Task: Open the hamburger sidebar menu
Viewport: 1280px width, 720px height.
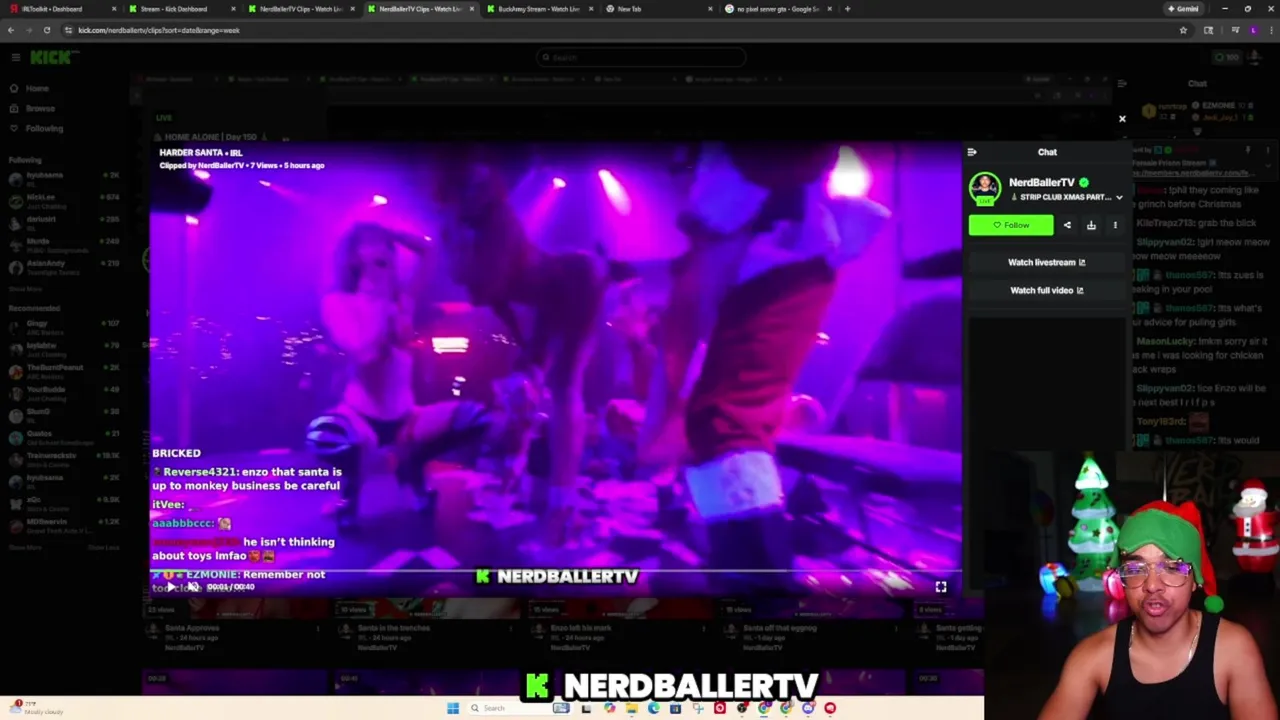Action: pyautogui.click(x=15, y=57)
